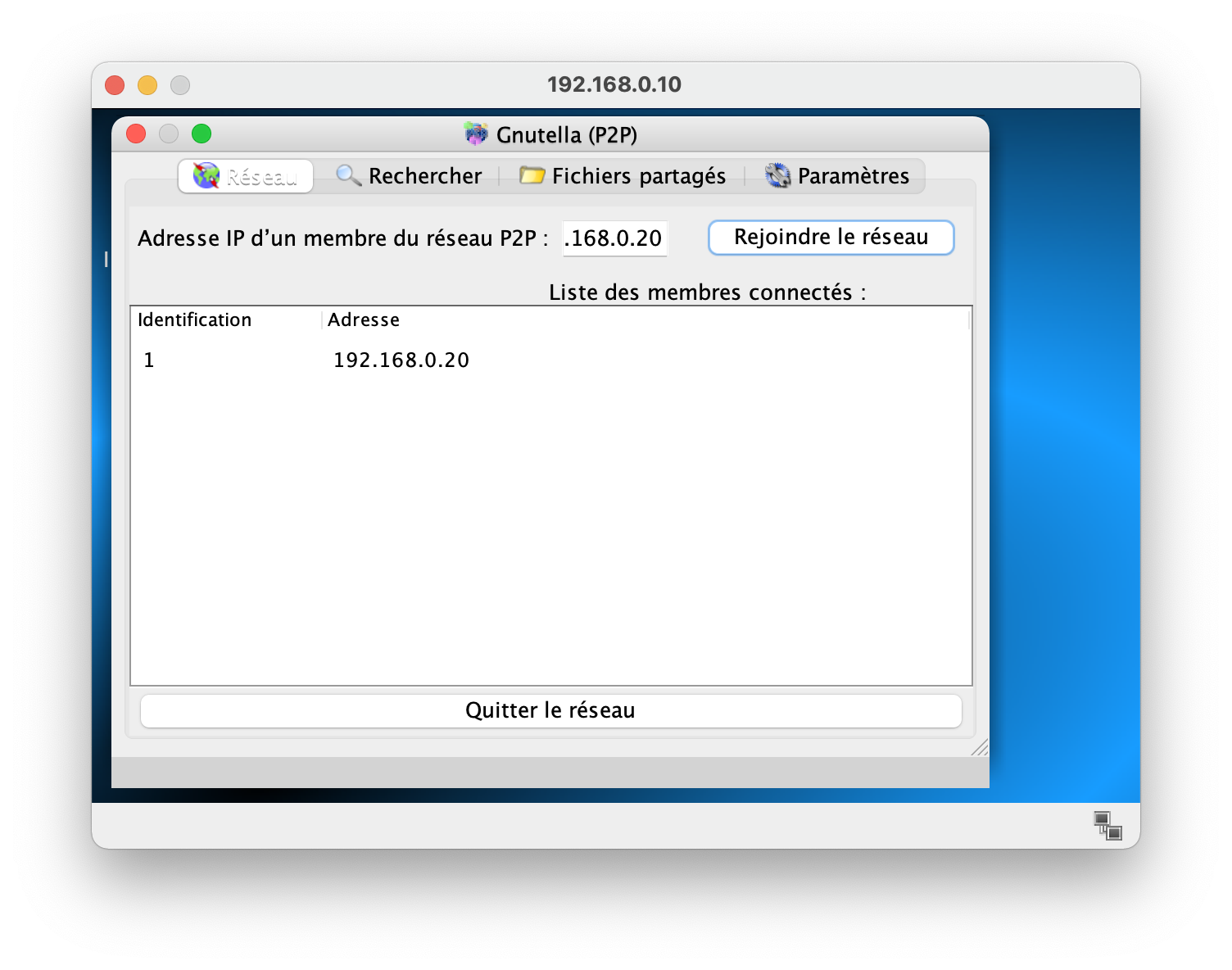Click the 192.168.0.20 address cell in list
The width and height of the screenshot is (1232, 970).
tap(401, 360)
